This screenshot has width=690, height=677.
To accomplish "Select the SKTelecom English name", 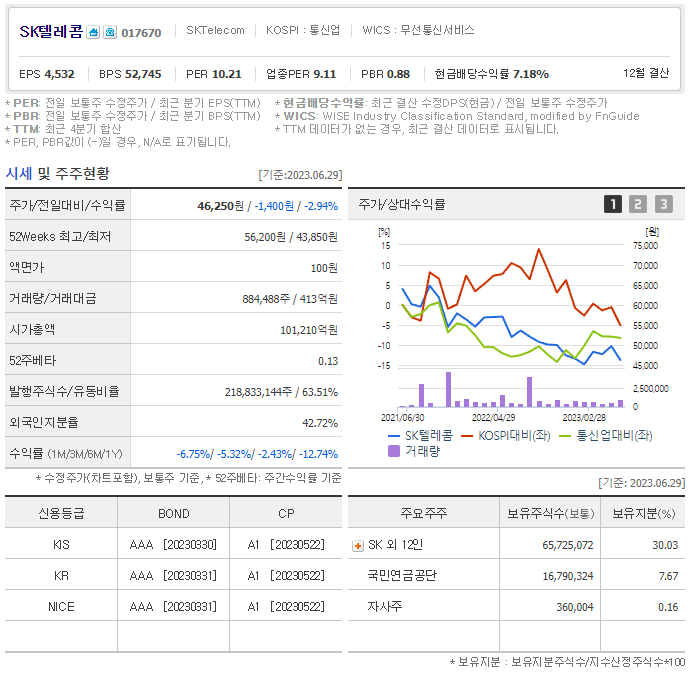I will coord(215,30).
